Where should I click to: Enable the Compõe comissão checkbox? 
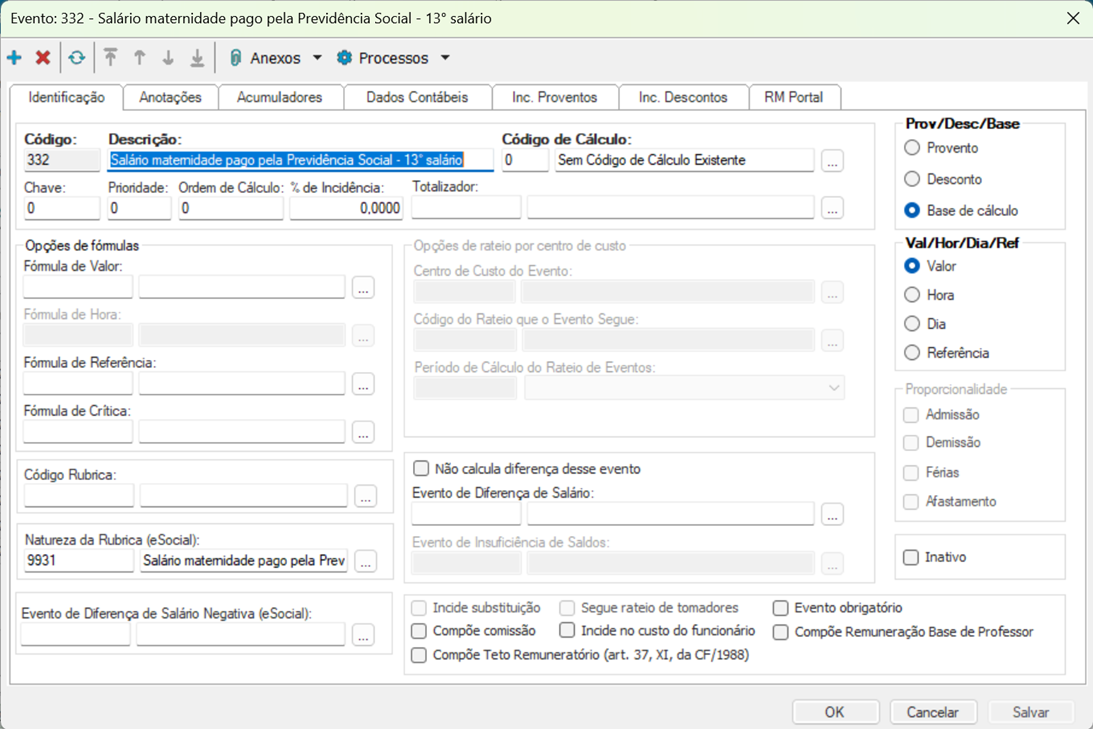[x=418, y=631]
